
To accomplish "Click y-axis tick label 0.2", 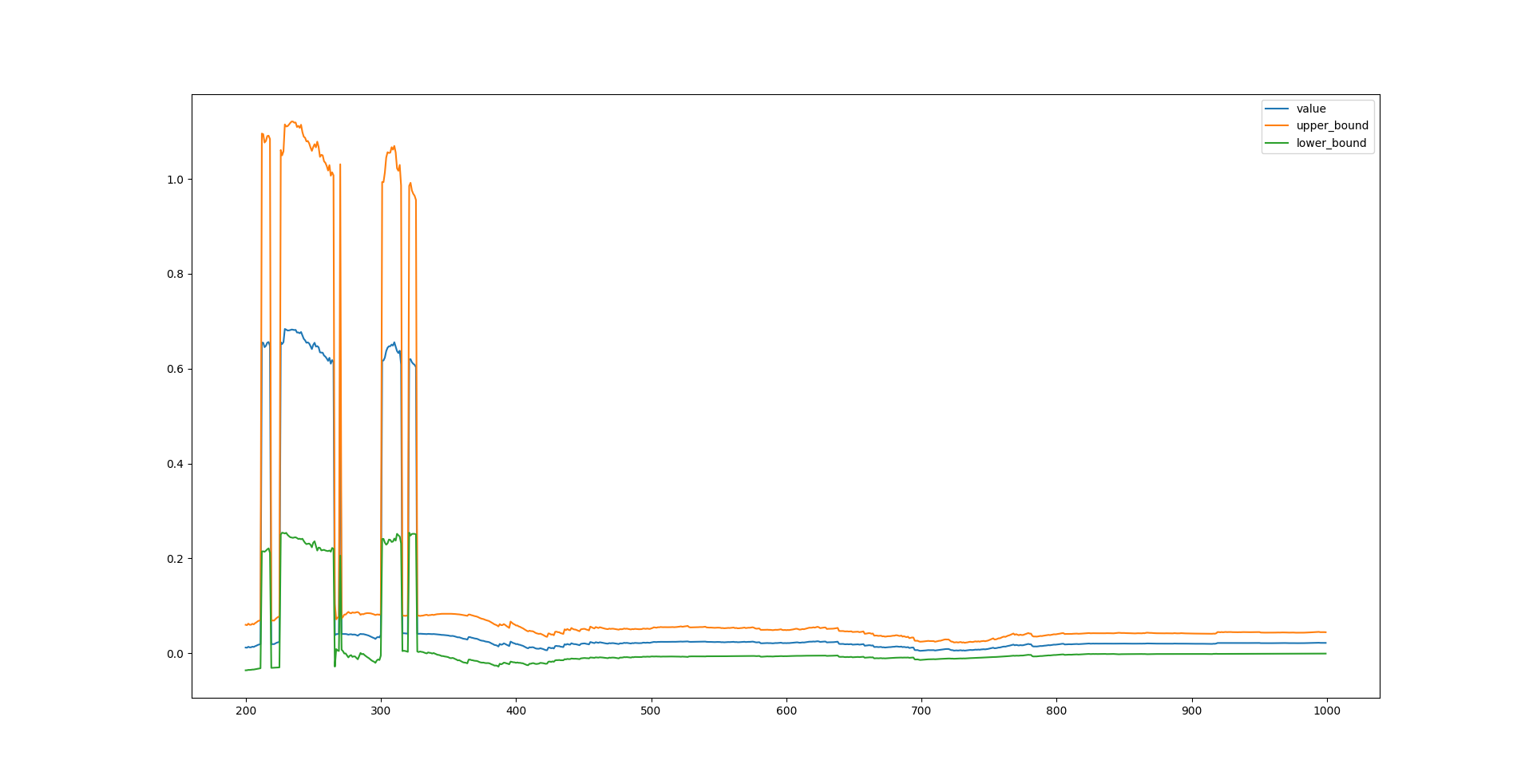I will [175, 559].
